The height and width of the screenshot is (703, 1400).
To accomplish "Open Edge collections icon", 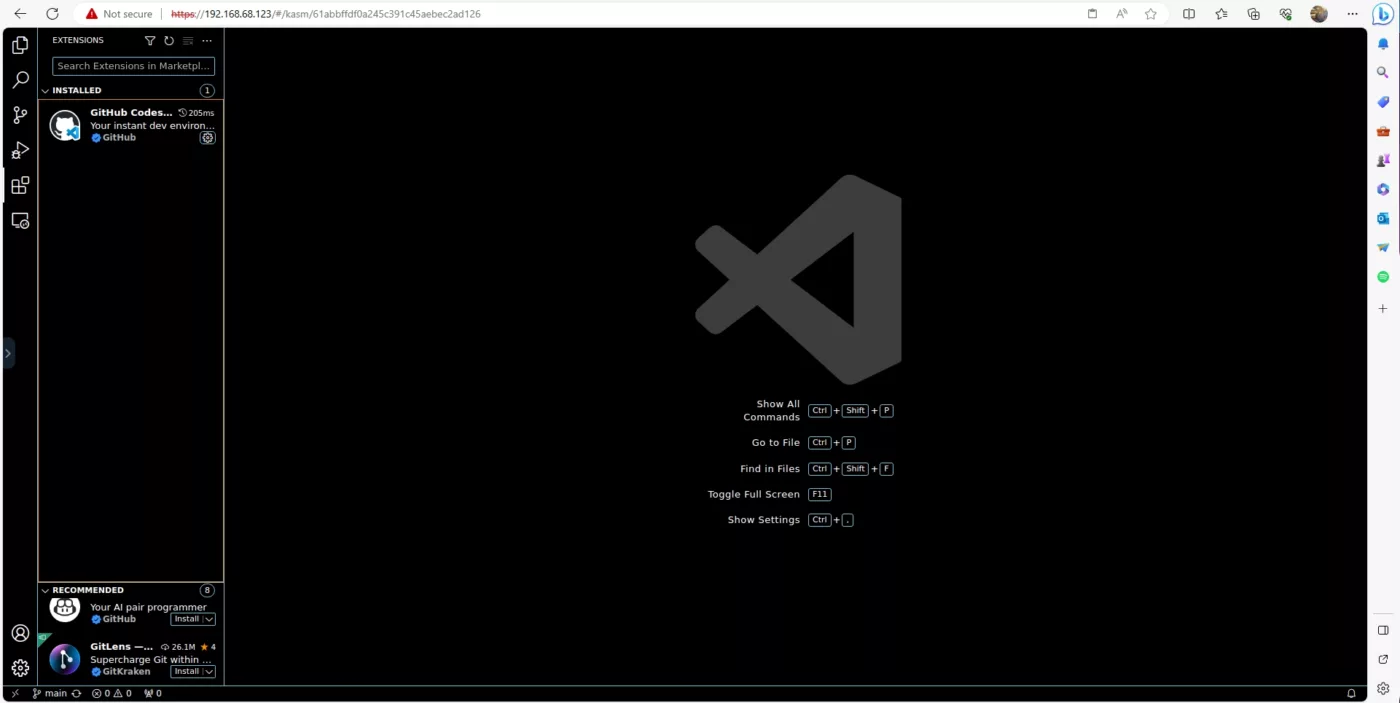I will pyautogui.click(x=1253, y=14).
